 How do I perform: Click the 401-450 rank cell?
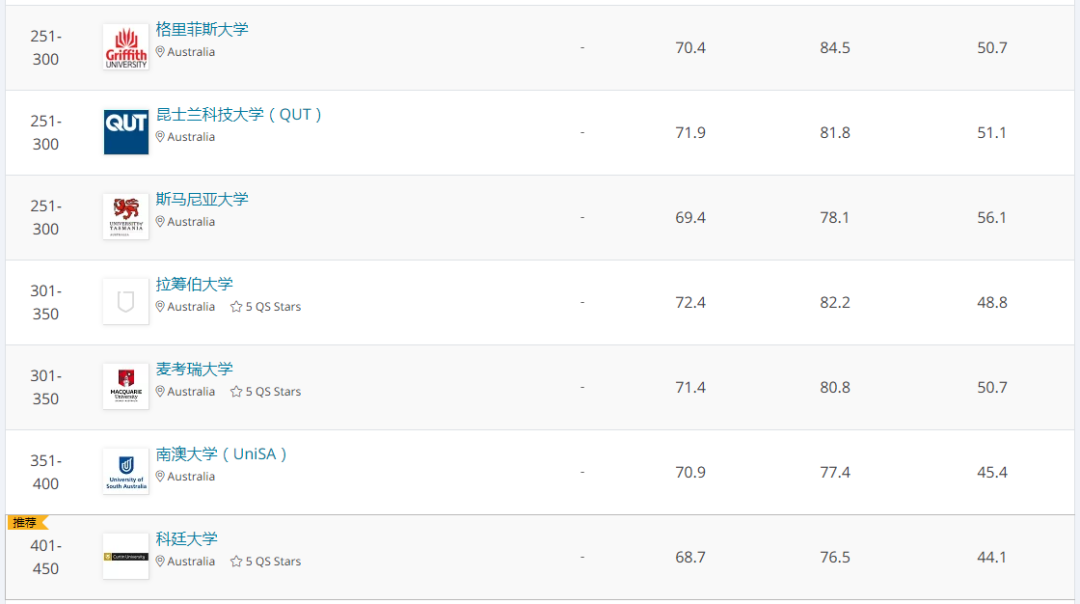[45, 557]
